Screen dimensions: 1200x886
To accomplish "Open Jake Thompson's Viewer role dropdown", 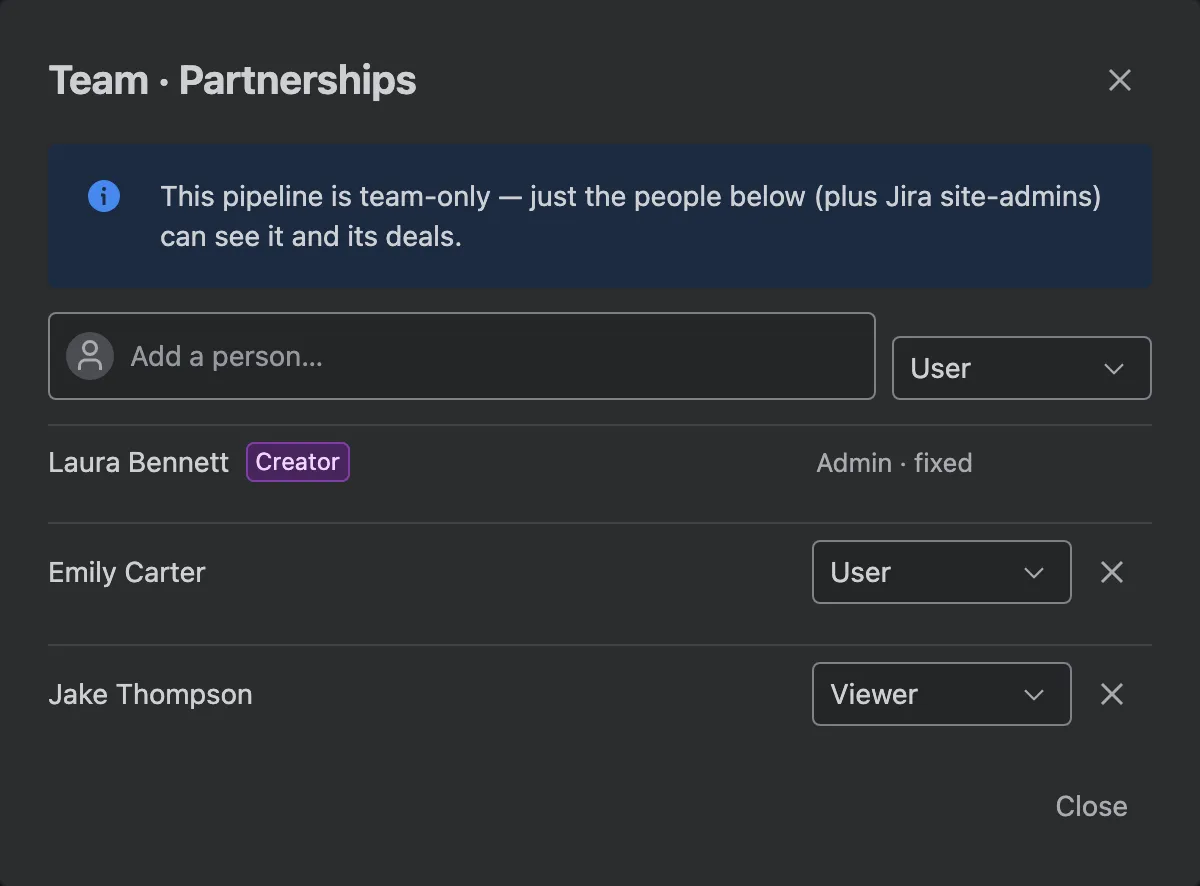I will pyautogui.click(x=941, y=694).
